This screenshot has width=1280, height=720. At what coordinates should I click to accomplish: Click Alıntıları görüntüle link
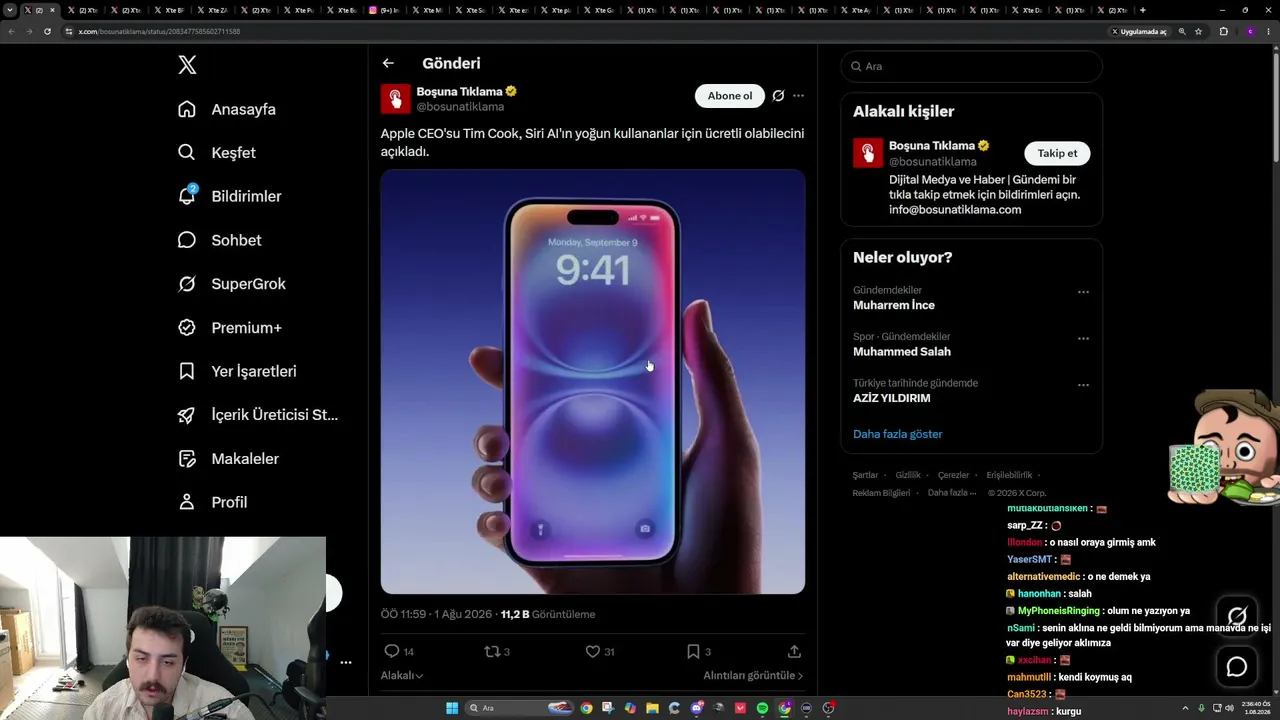[x=753, y=676]
